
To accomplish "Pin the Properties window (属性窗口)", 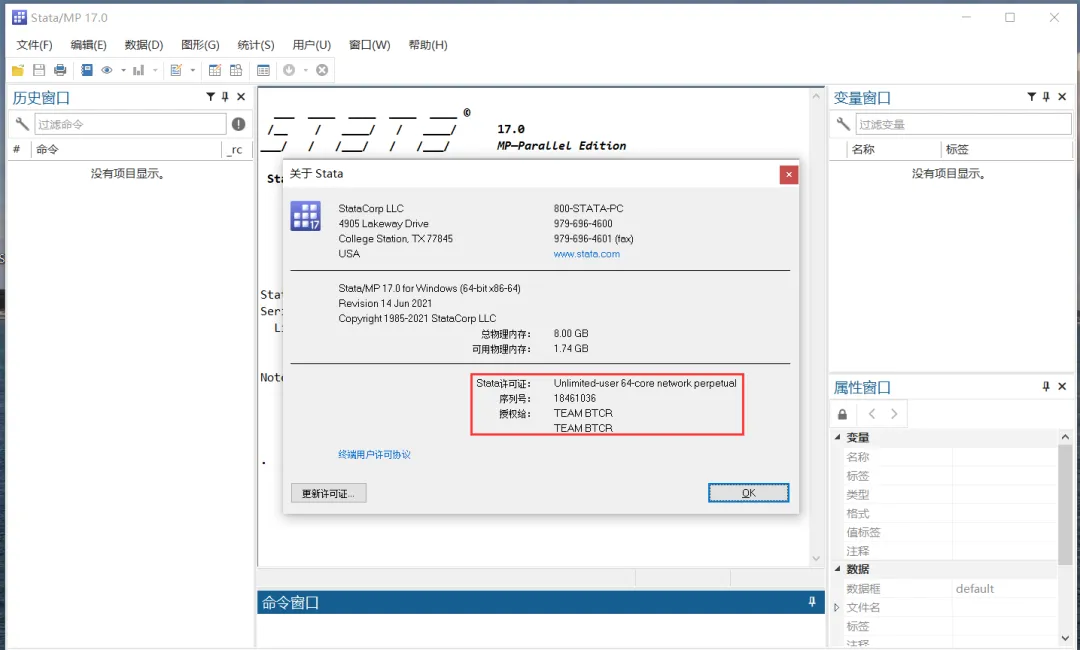I will coord(1046,387).
